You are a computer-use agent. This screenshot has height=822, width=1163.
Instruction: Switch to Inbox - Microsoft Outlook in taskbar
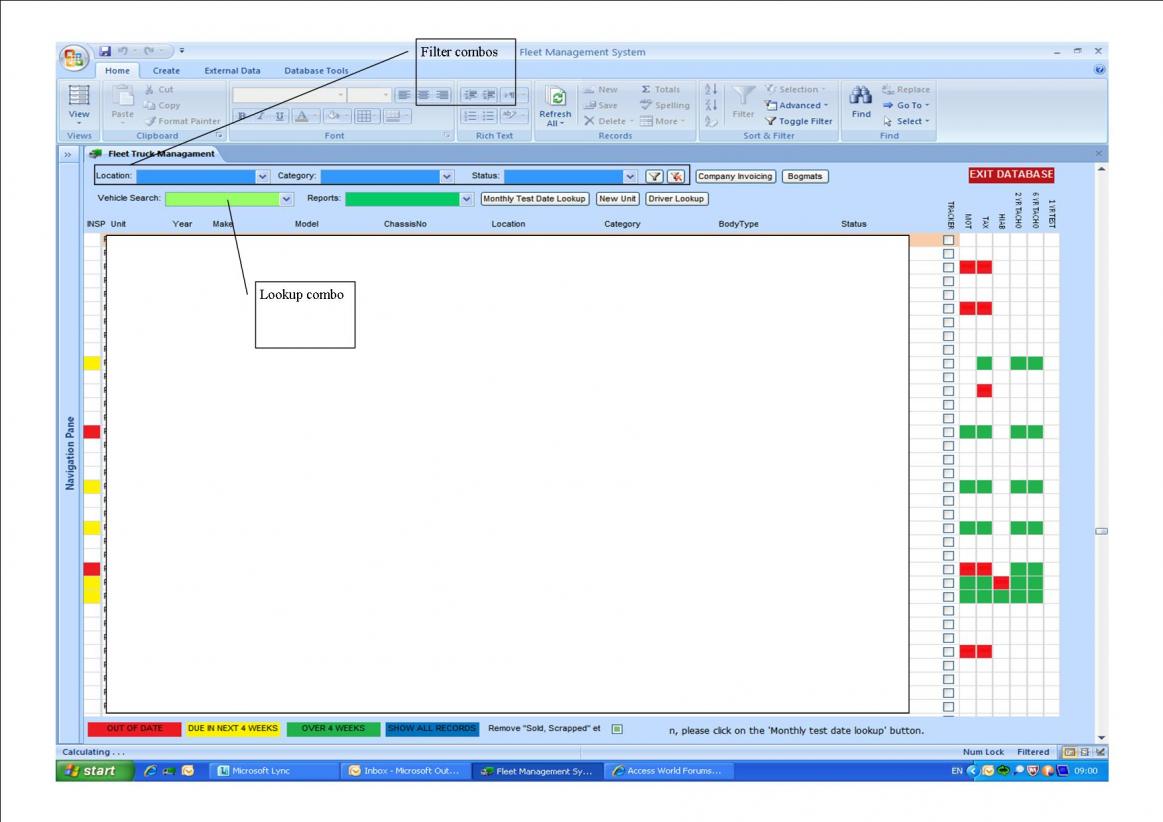(404, 771)
